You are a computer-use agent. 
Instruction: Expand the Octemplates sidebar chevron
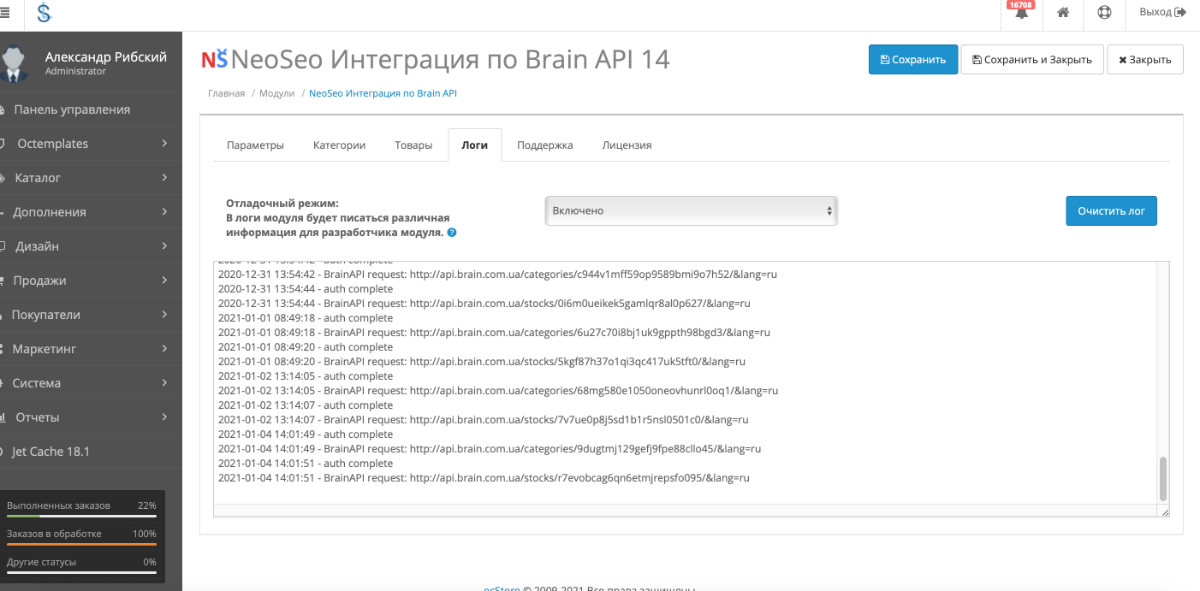point(164,144)
